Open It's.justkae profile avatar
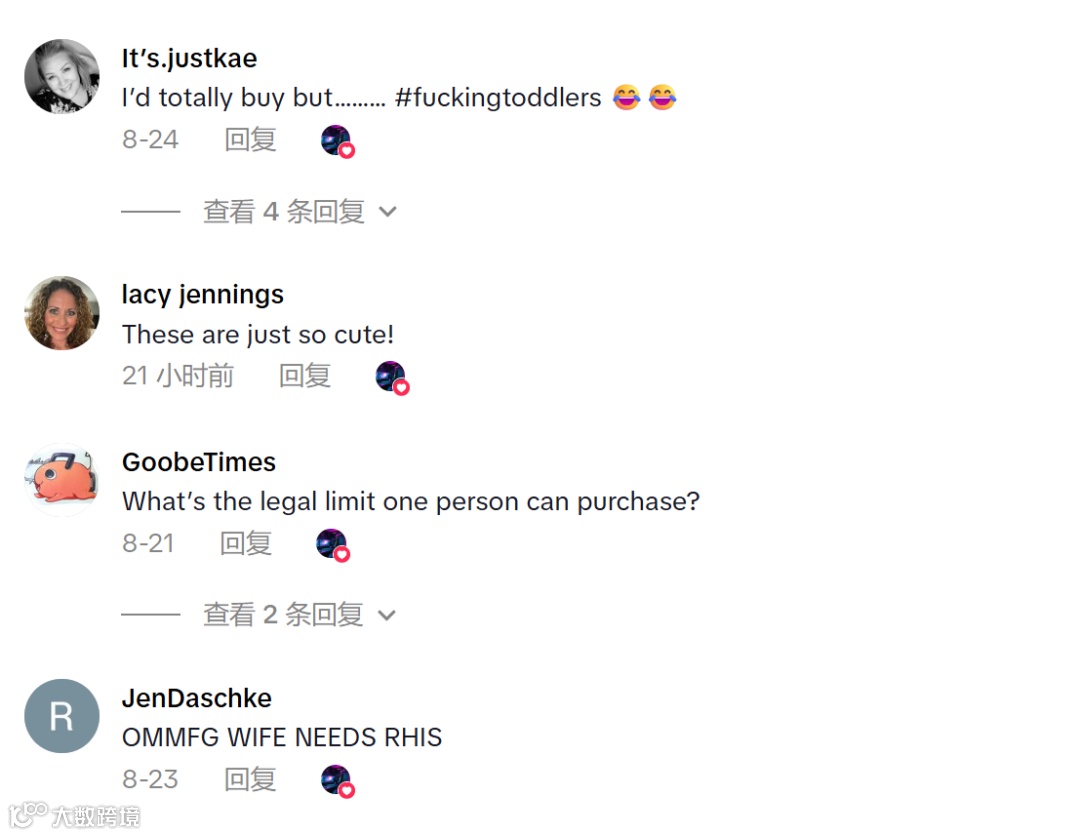Viewport: 1080px width, 836px height. [62, 76]
